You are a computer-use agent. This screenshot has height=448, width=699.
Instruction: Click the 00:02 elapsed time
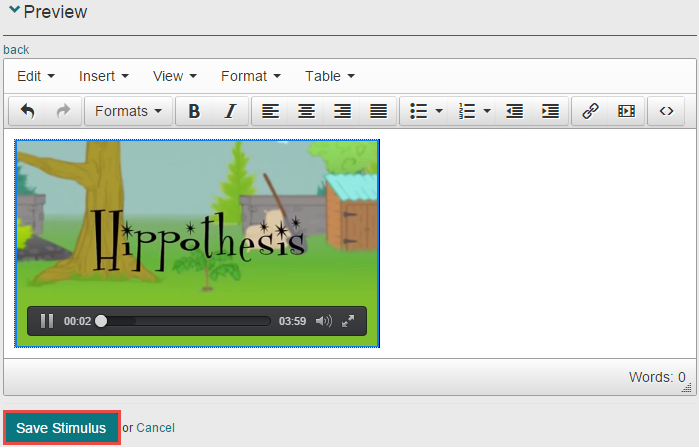(x=78, y=321)
